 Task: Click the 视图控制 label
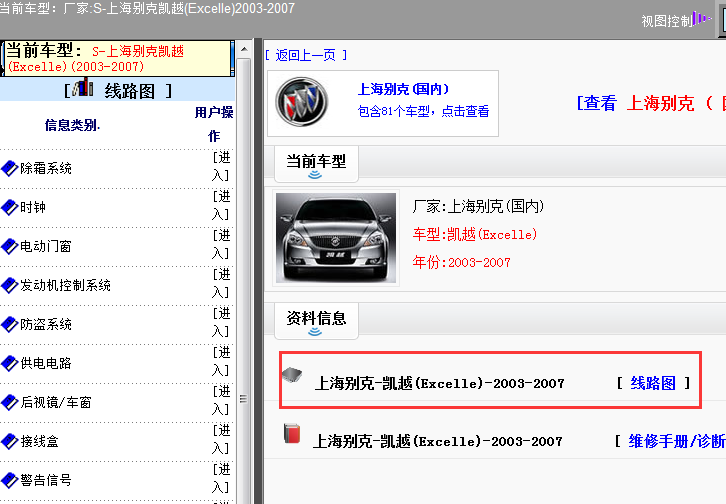tap(667, 21)
